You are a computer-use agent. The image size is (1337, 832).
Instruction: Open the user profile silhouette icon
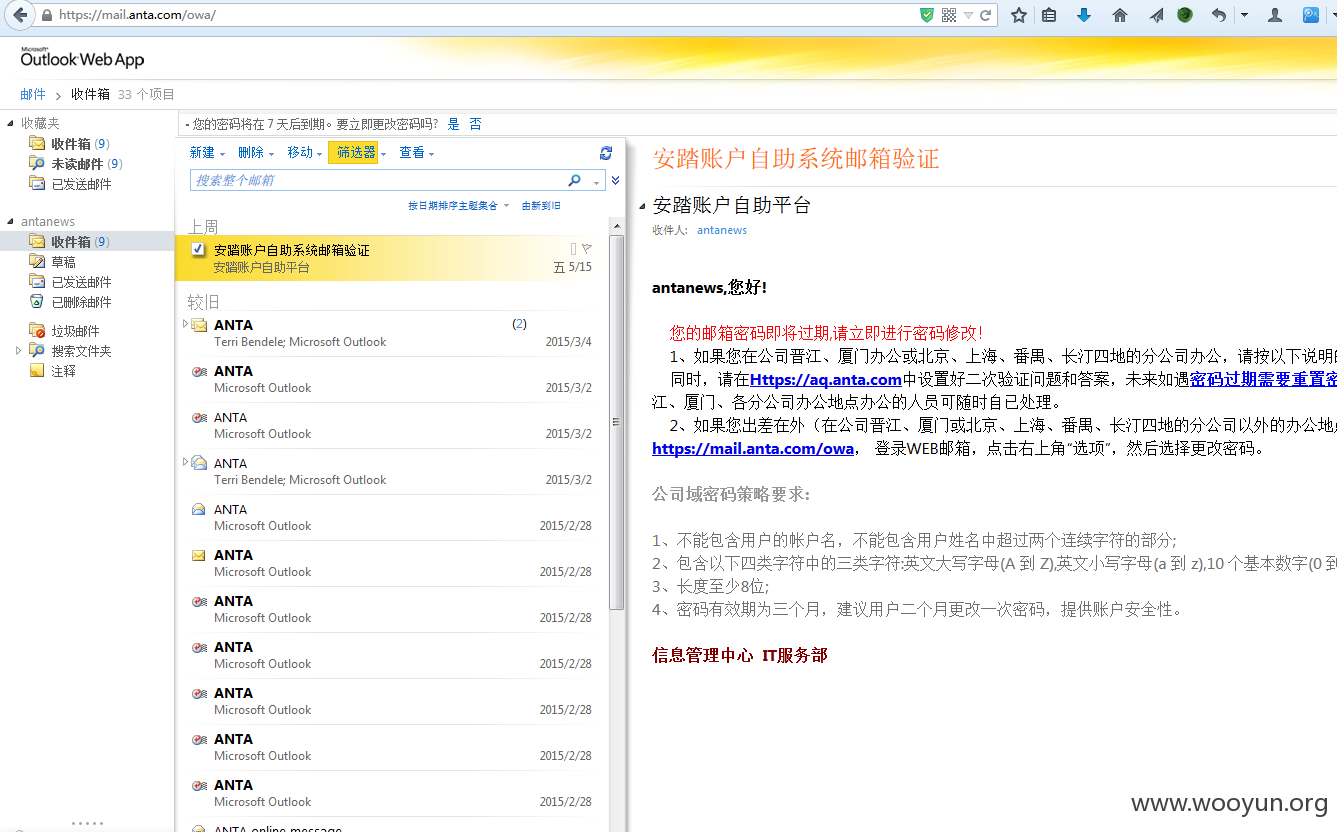(1275, 15)
